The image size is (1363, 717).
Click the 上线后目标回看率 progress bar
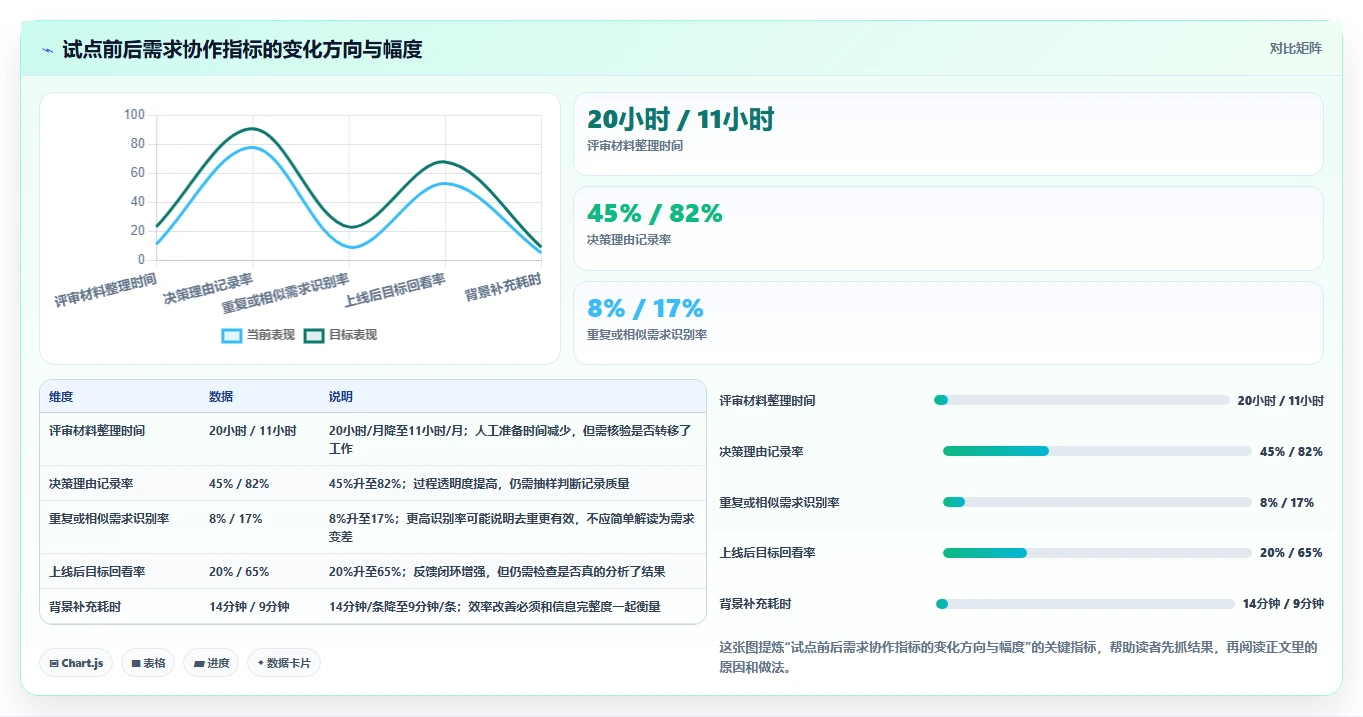[1097, 553]
